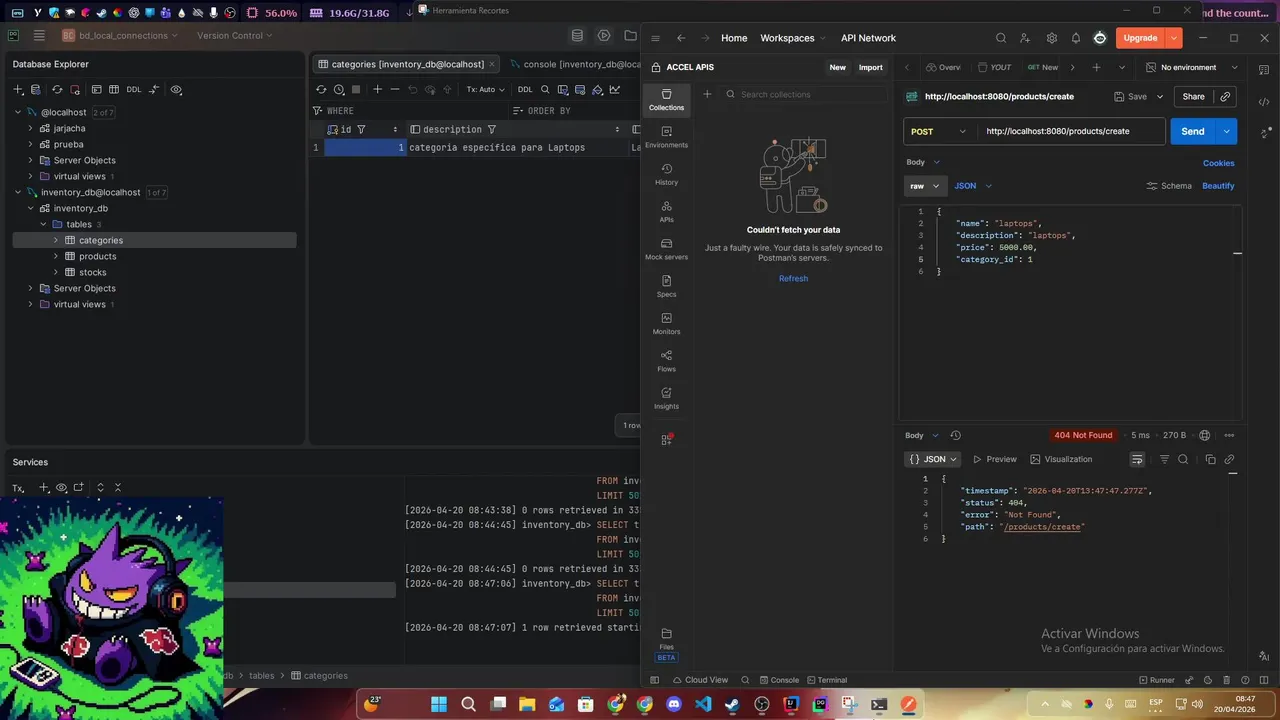Image resolution: width=1280 pixels, height=720 pixels.
Task: Collapse inventory_db@localhost data source node
Action: pyautogui.click(x=18, y=192)
